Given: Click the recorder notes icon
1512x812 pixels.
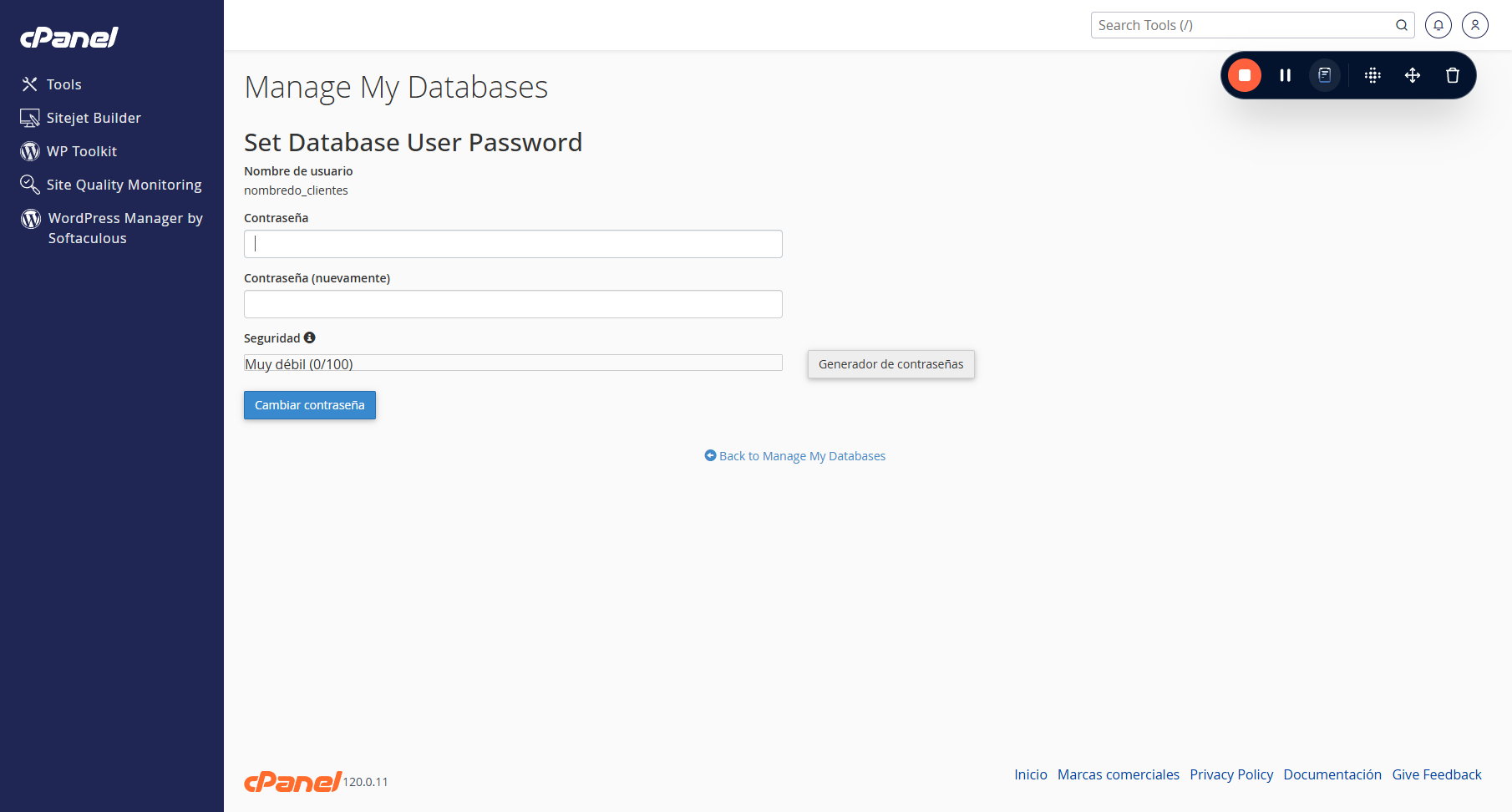Looking at the screenshot, I should tap(1325, 75).
